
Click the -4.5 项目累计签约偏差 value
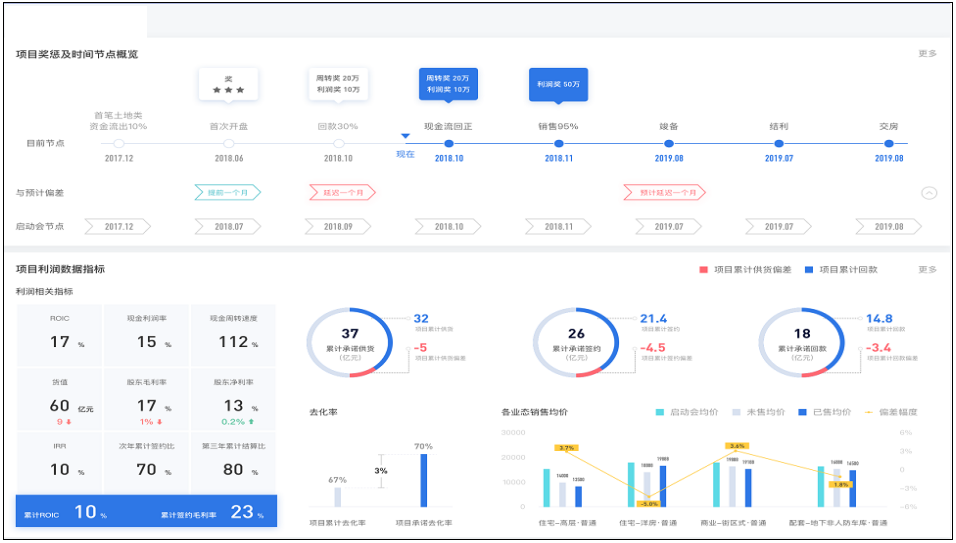coord(652,348)
